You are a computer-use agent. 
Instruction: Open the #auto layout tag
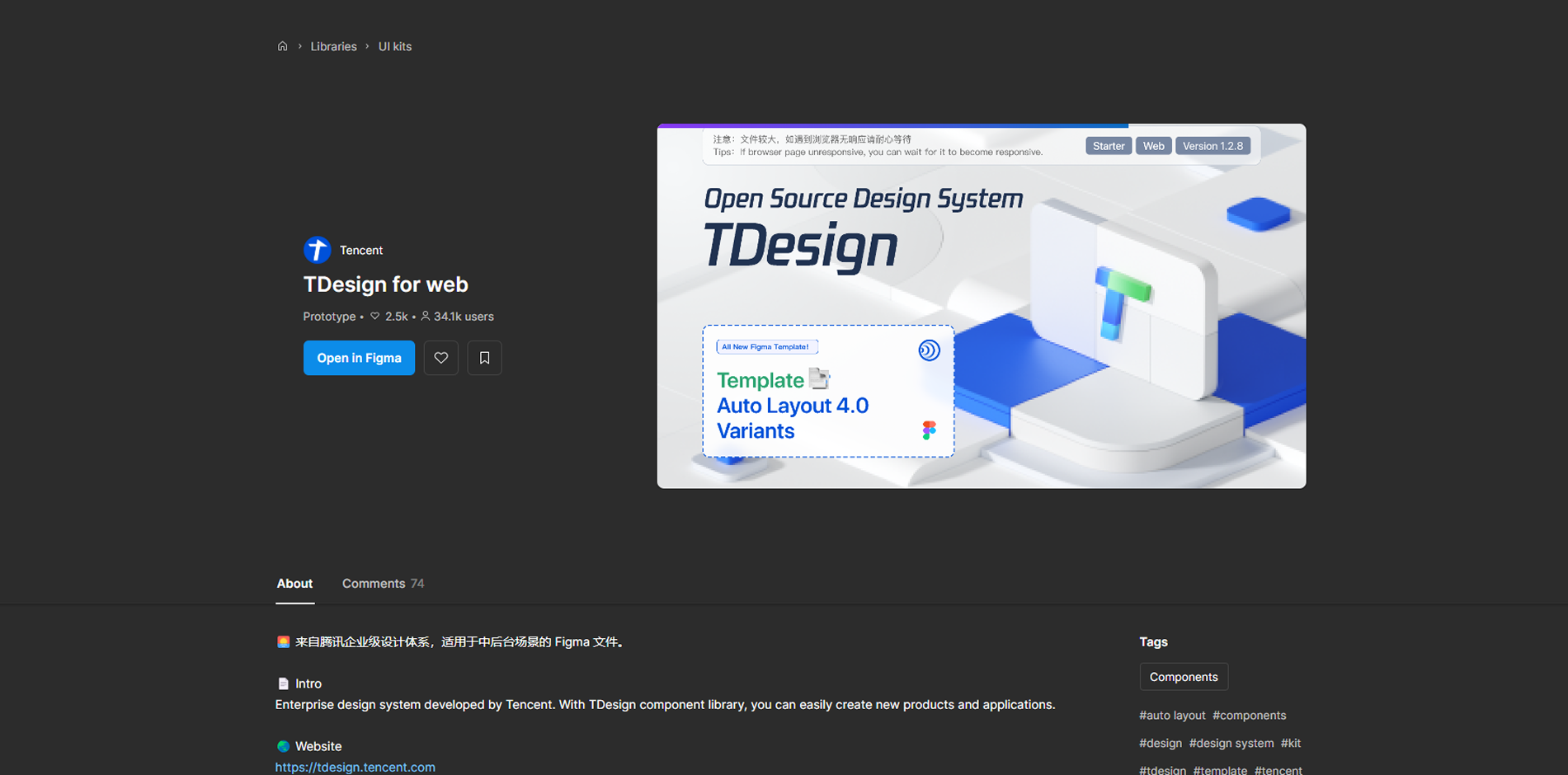[x=1172, y=715]
